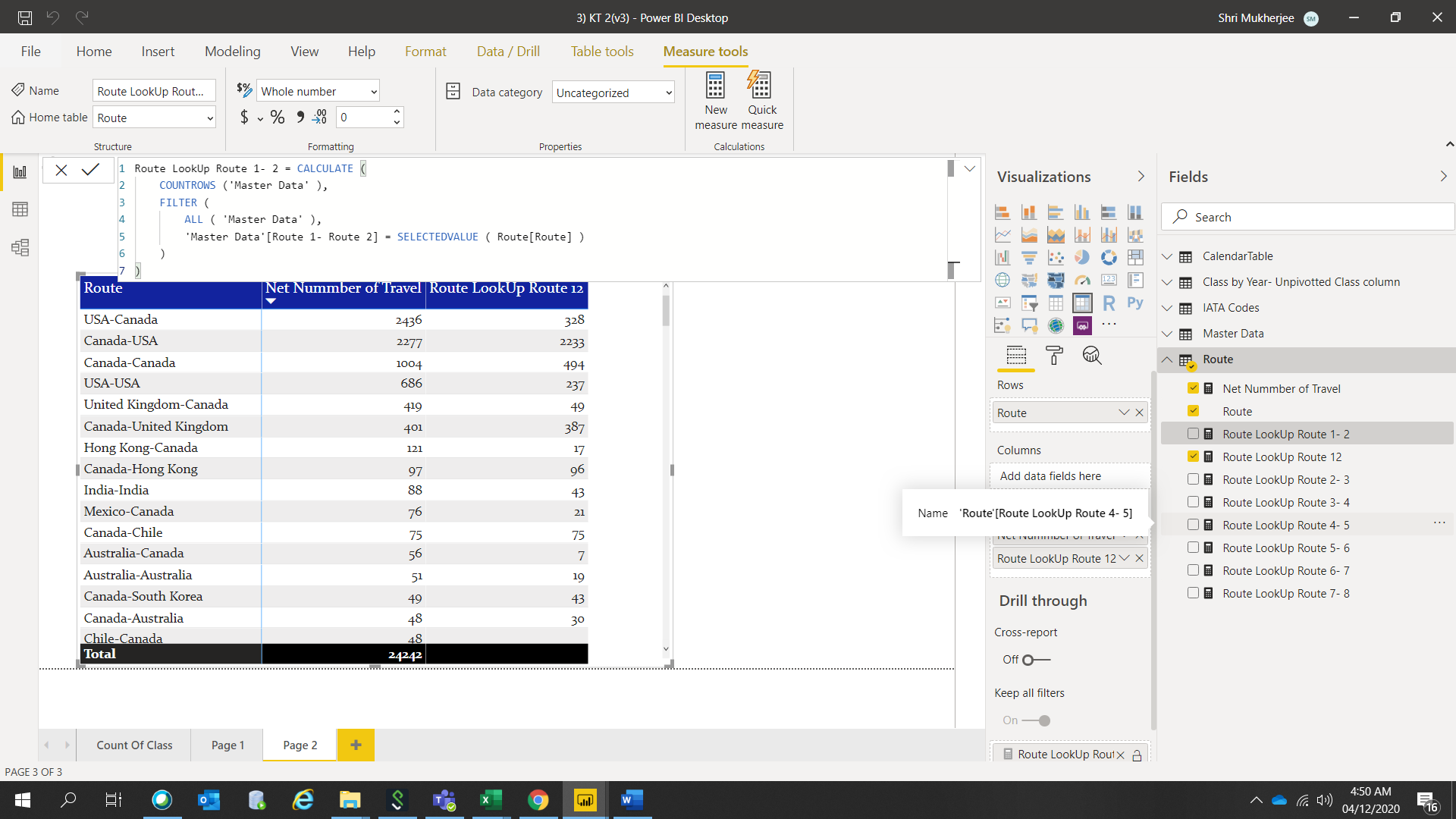Screen dimensions: 1456x819
Task: Switch to the Count Of Class page
Action: pos(134,745)
